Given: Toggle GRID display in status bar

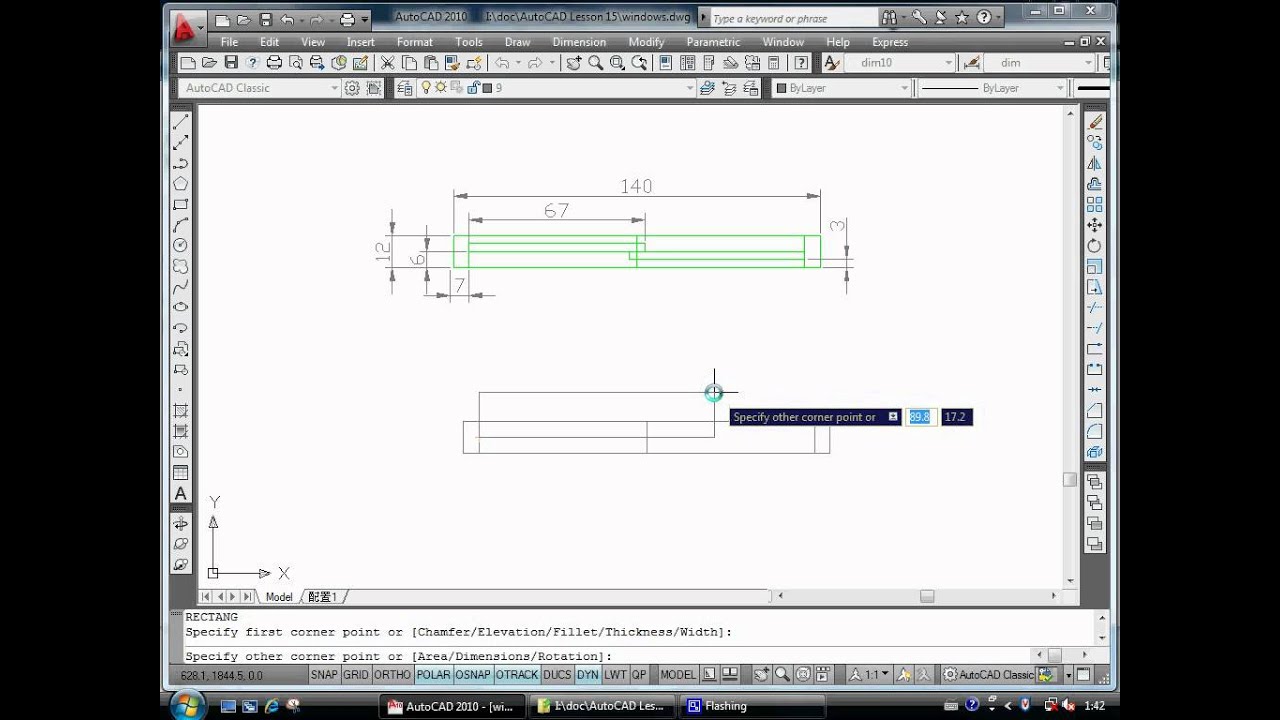Looking at the screenshot, I should [356, 675].
